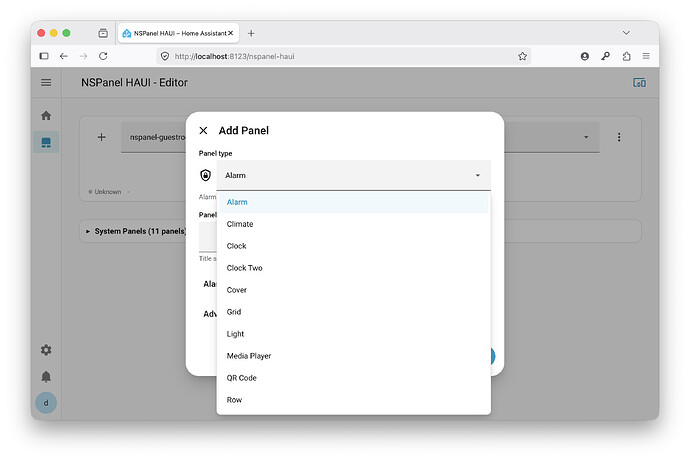Viewport: 690px width, 460px height.
Task: Choose Light panel type
Action: (353, 334)
